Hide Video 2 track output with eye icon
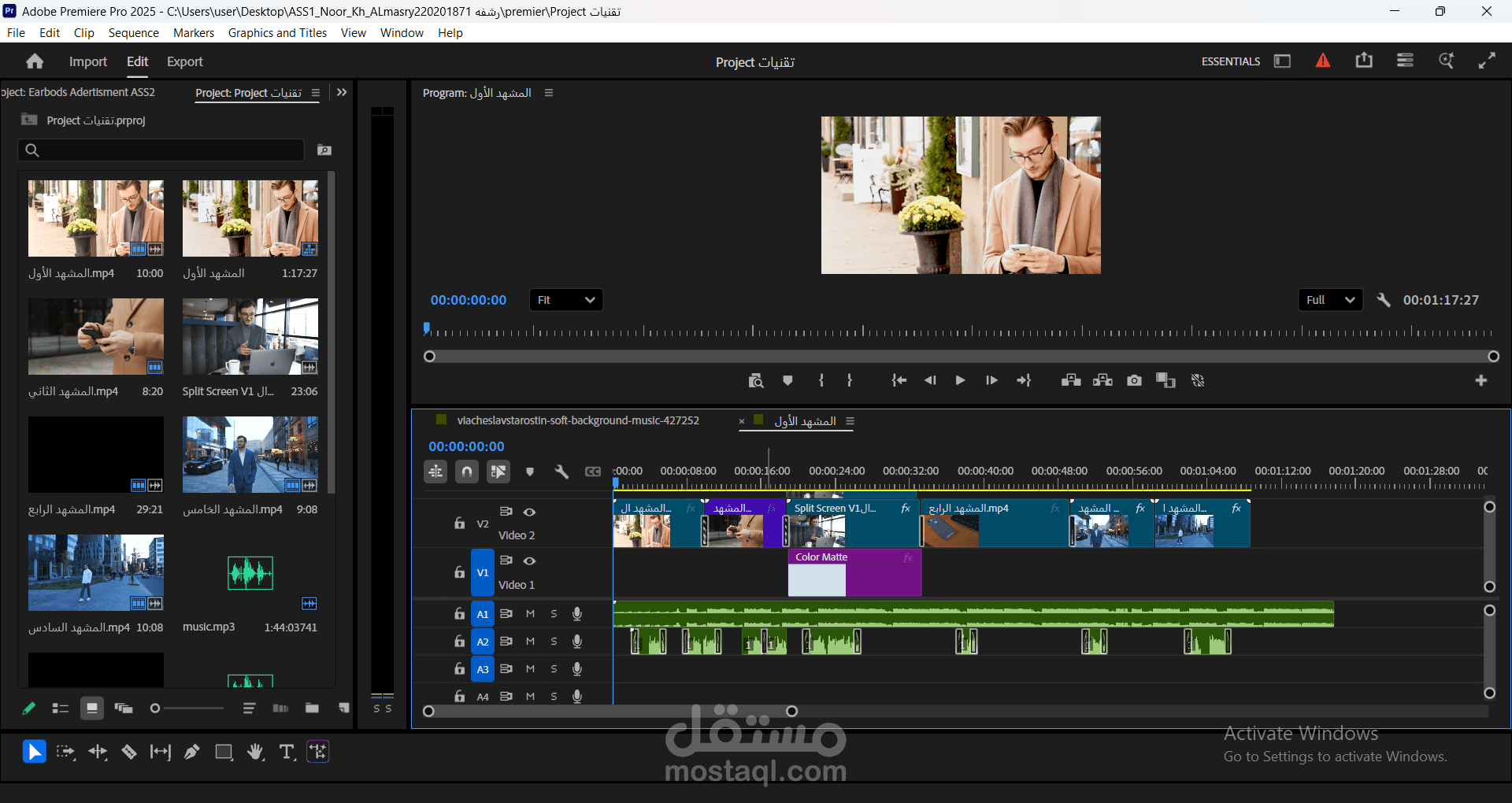The image size is (1512, 803). pos(530,512)
